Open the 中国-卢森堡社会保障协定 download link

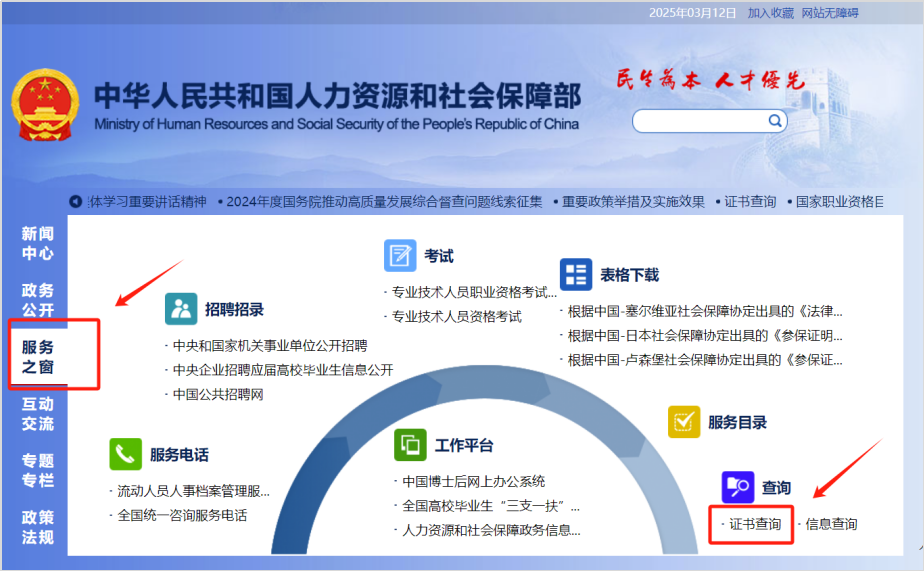[705, 359]
